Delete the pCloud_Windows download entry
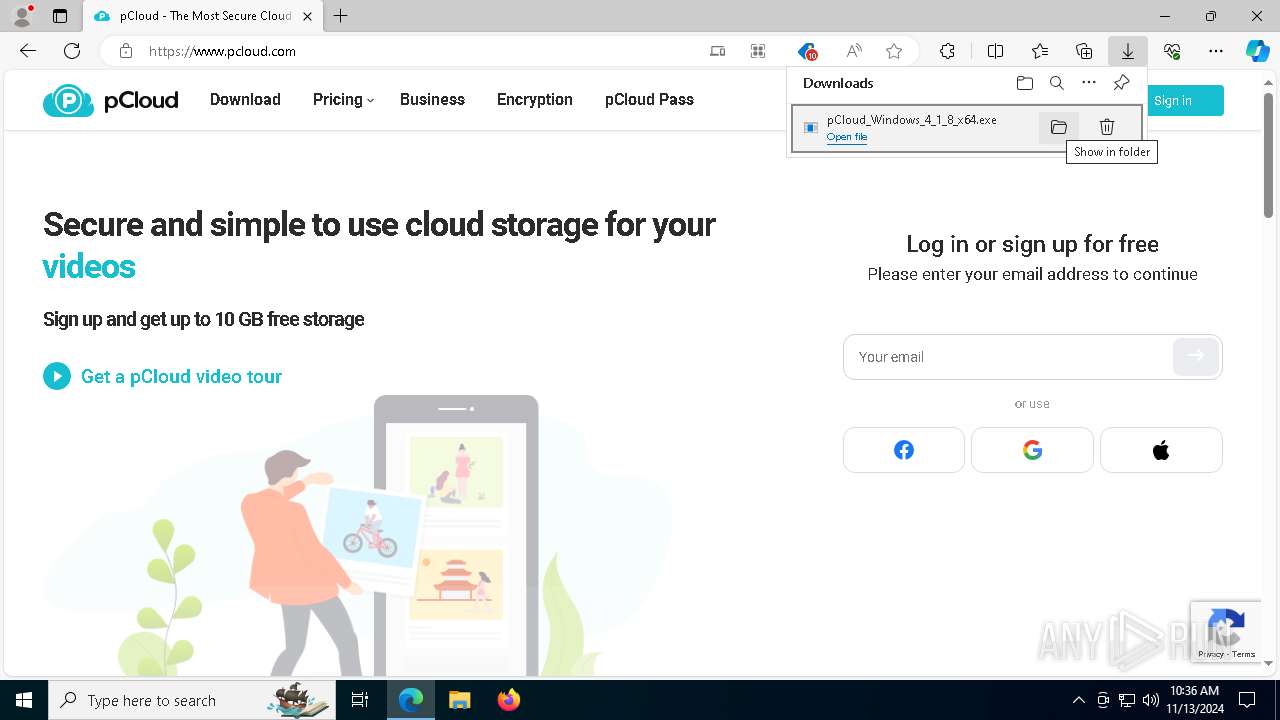The image size is (1280, 720). (1107, 127)
